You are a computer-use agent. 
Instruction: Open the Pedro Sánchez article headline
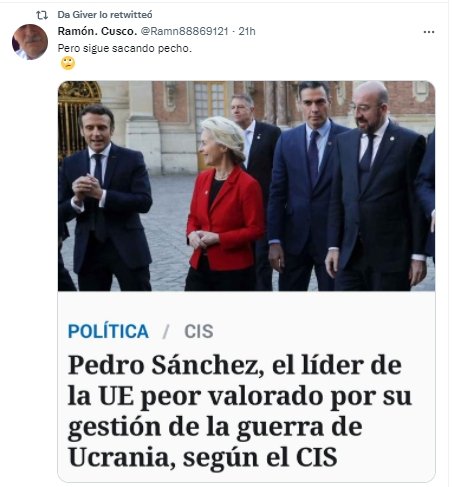pyautogui.click(x=239, y=411)
